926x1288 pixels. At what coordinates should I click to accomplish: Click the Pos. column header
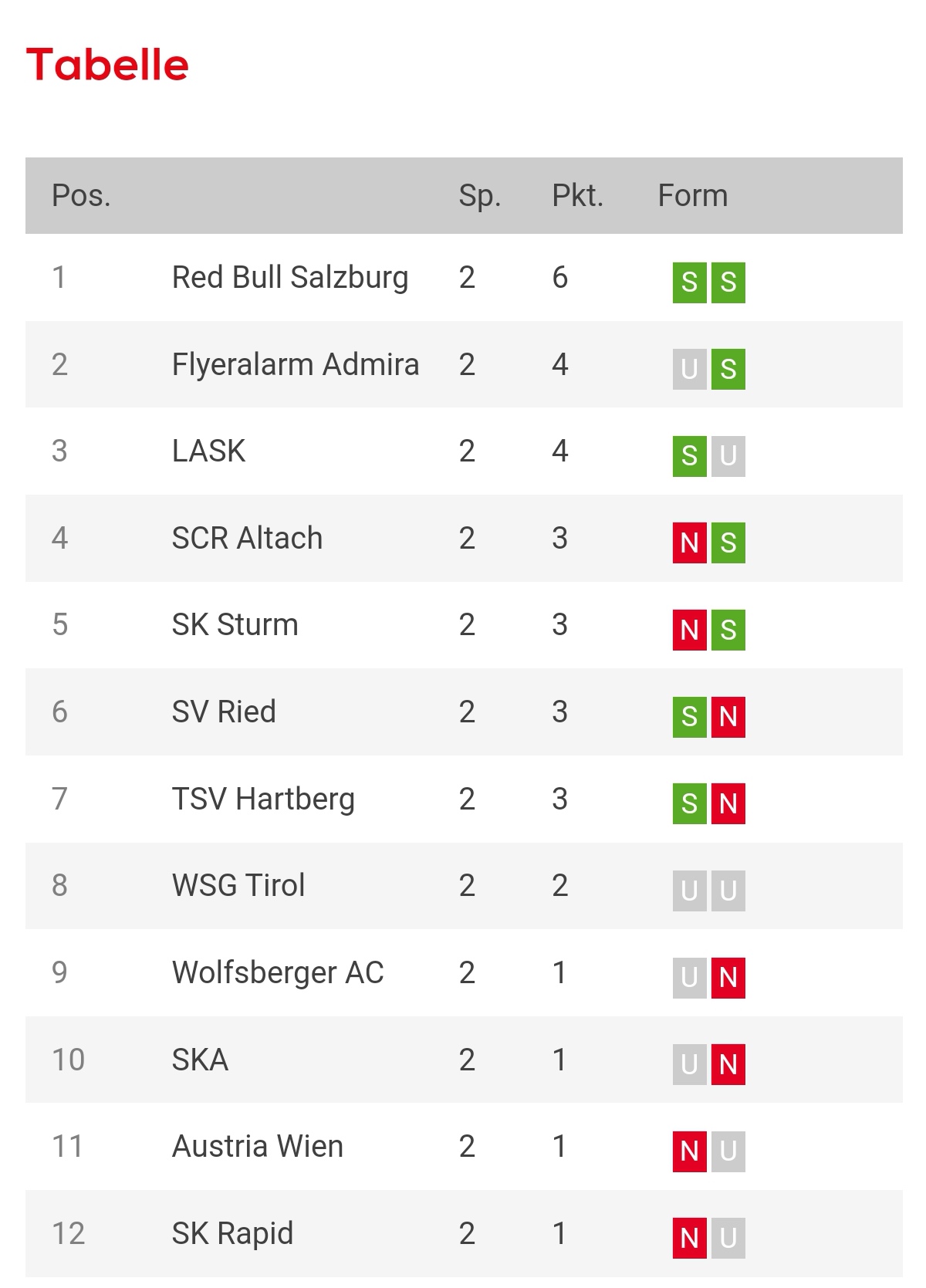(x=81, y=196)
